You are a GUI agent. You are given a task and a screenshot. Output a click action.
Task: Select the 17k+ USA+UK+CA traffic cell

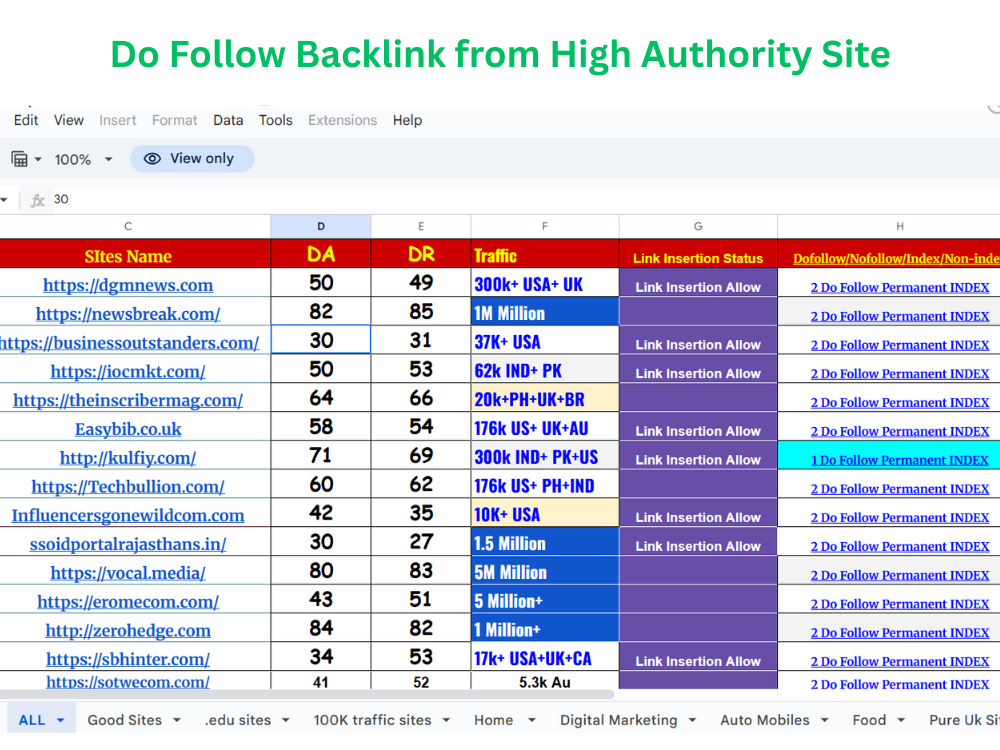pos(545,656)
